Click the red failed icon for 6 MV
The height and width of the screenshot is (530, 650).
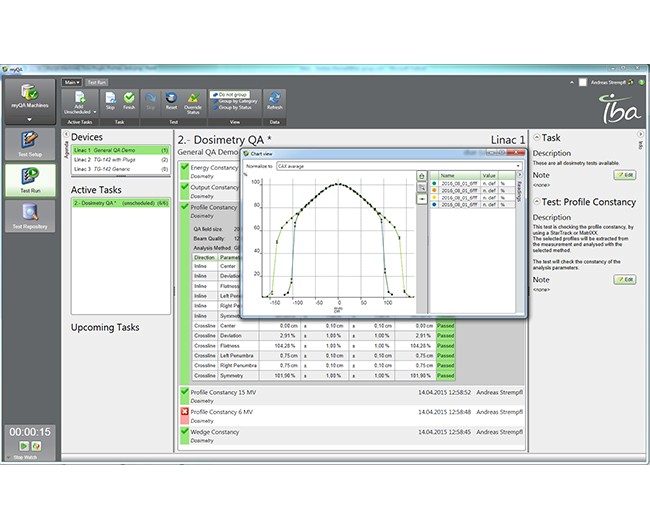point(184,411)
